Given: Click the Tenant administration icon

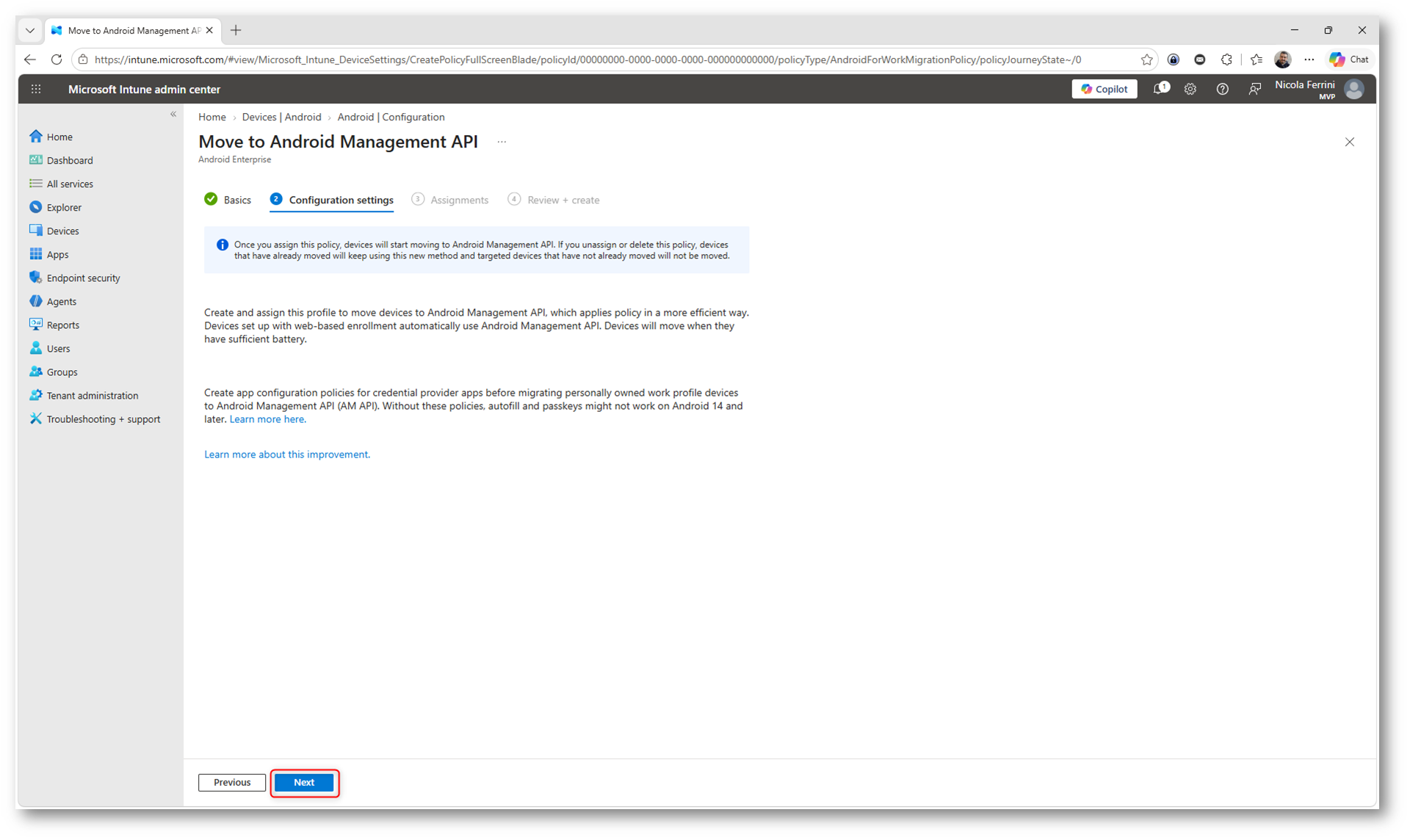Looking at the screenshot, I should point(36,395).
